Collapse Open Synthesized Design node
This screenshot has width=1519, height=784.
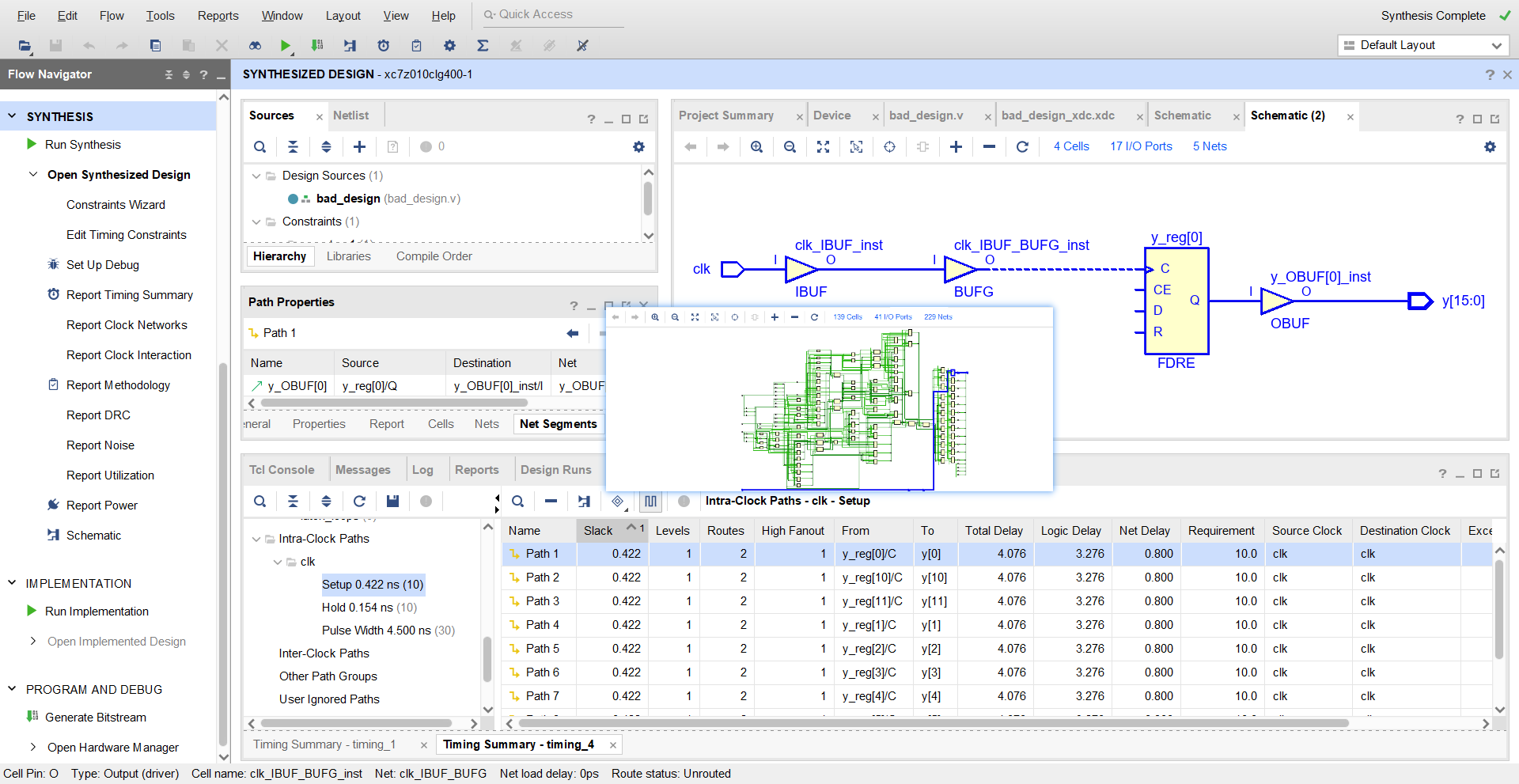(32, 174)
